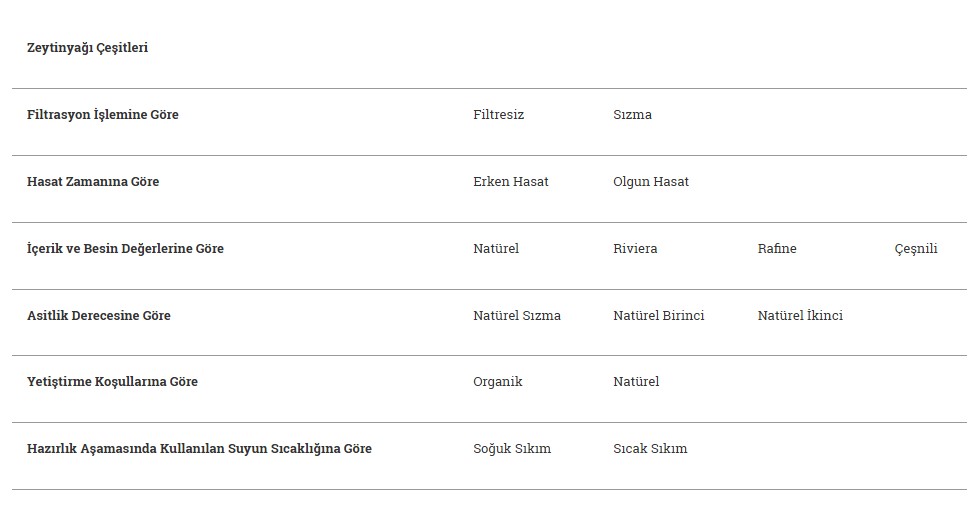Open the Riviera olive oil link
The image size is (980, 506).
(x=635, y=248)
